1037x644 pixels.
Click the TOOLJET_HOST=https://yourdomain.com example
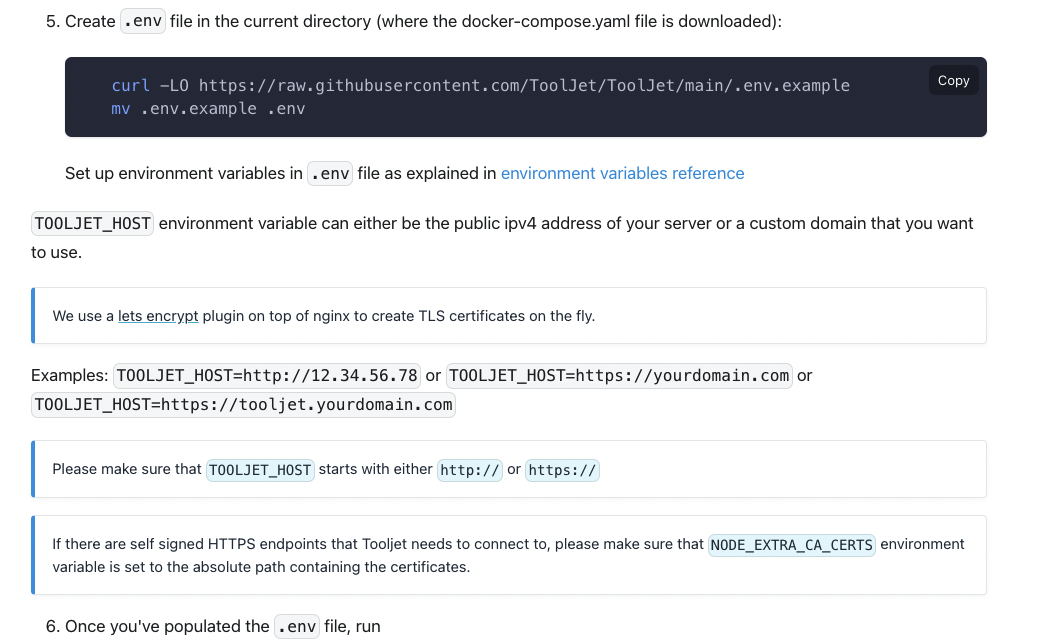[x=617, y=375]
